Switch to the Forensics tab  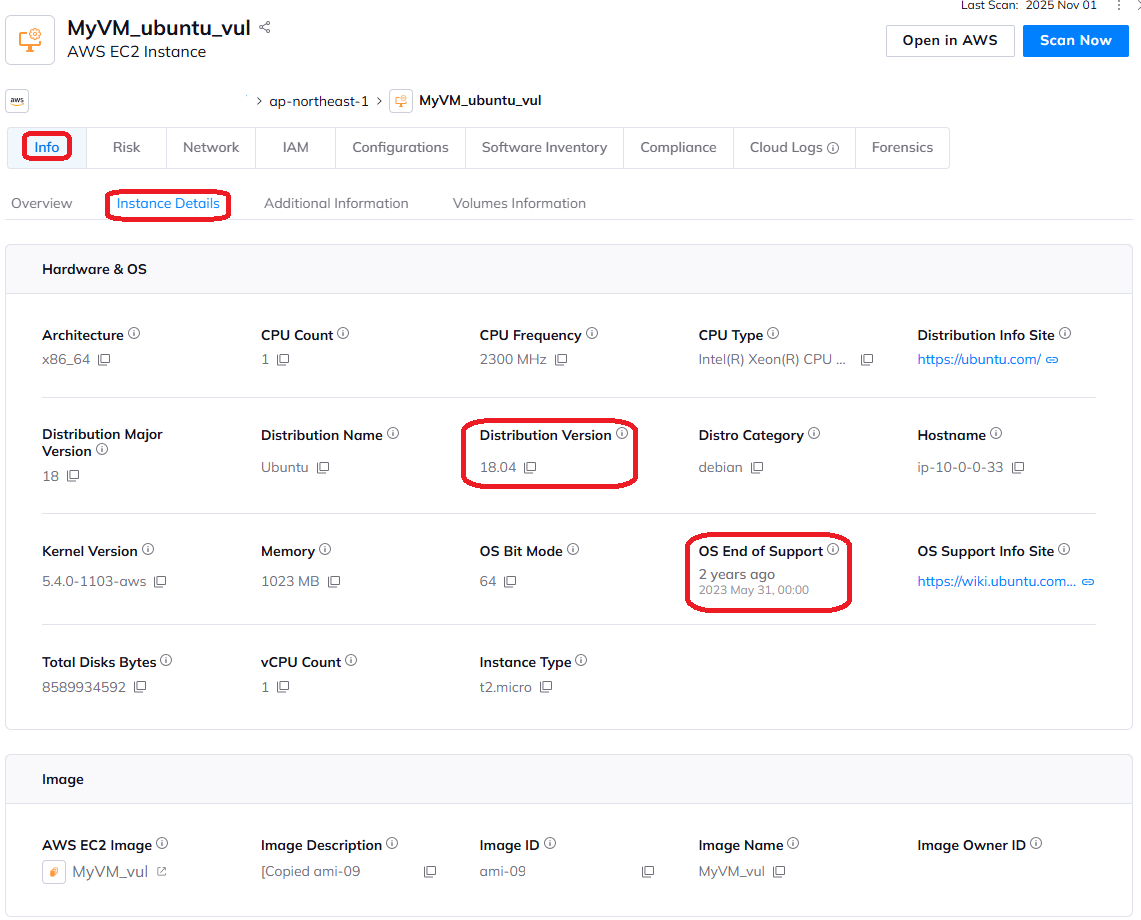pyautogui.click(x=902, y=148)
